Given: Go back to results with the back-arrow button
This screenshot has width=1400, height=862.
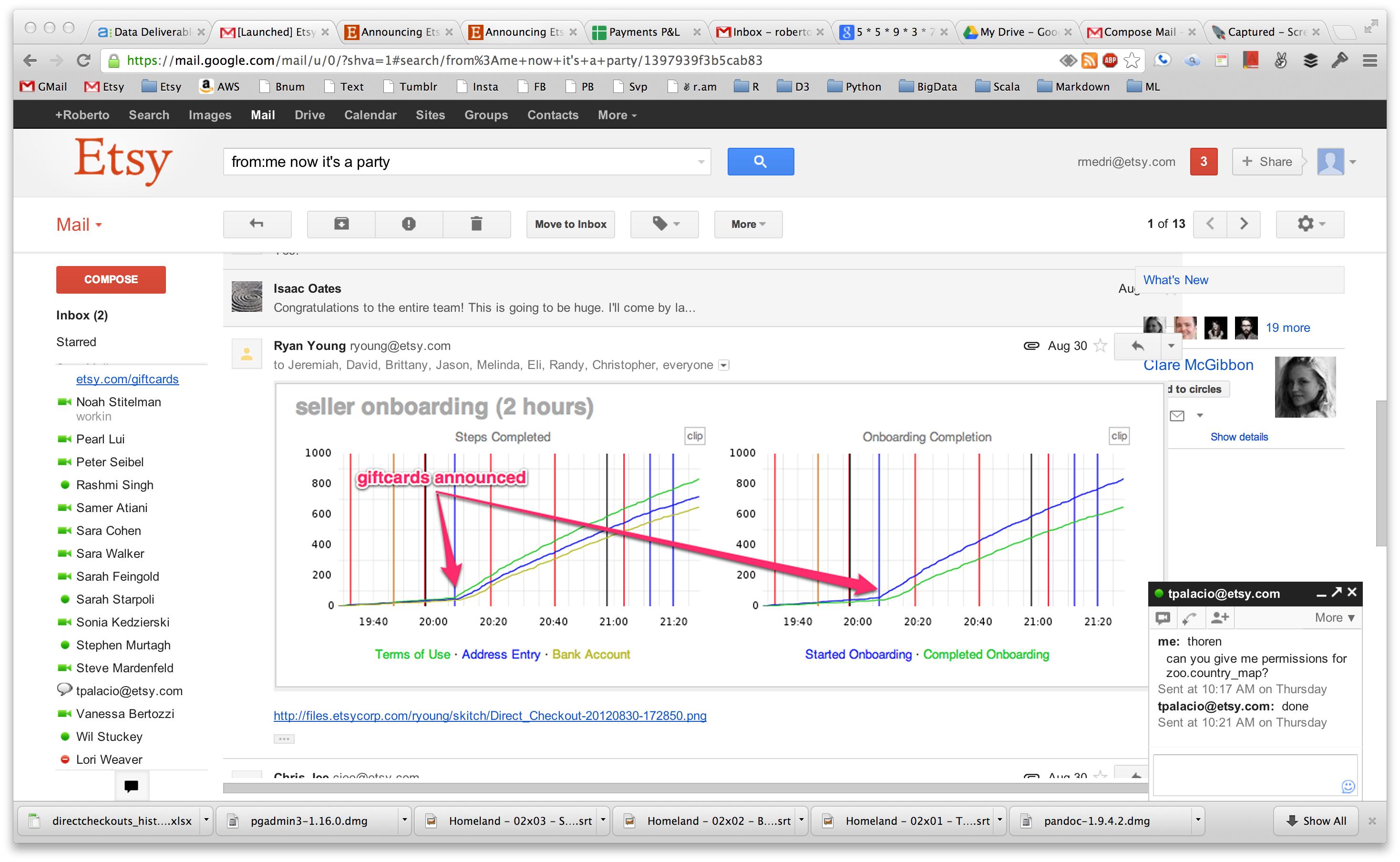Looking at the screenshot, I should (x=257, y=224).
